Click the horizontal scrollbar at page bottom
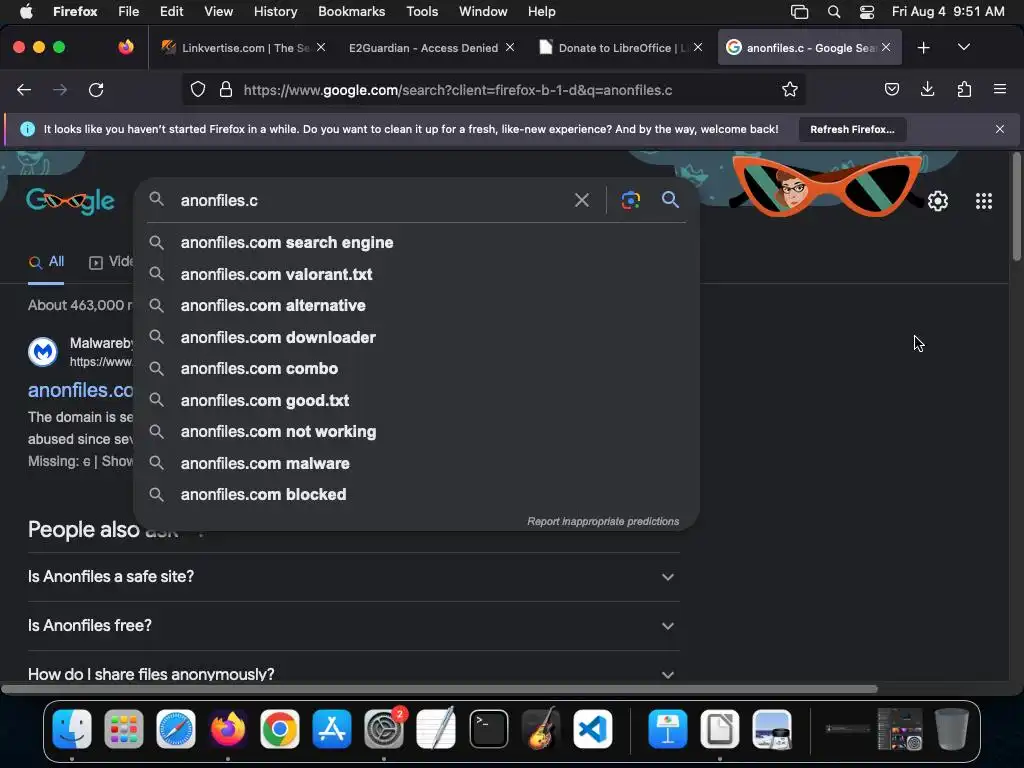 coord(439,689)
